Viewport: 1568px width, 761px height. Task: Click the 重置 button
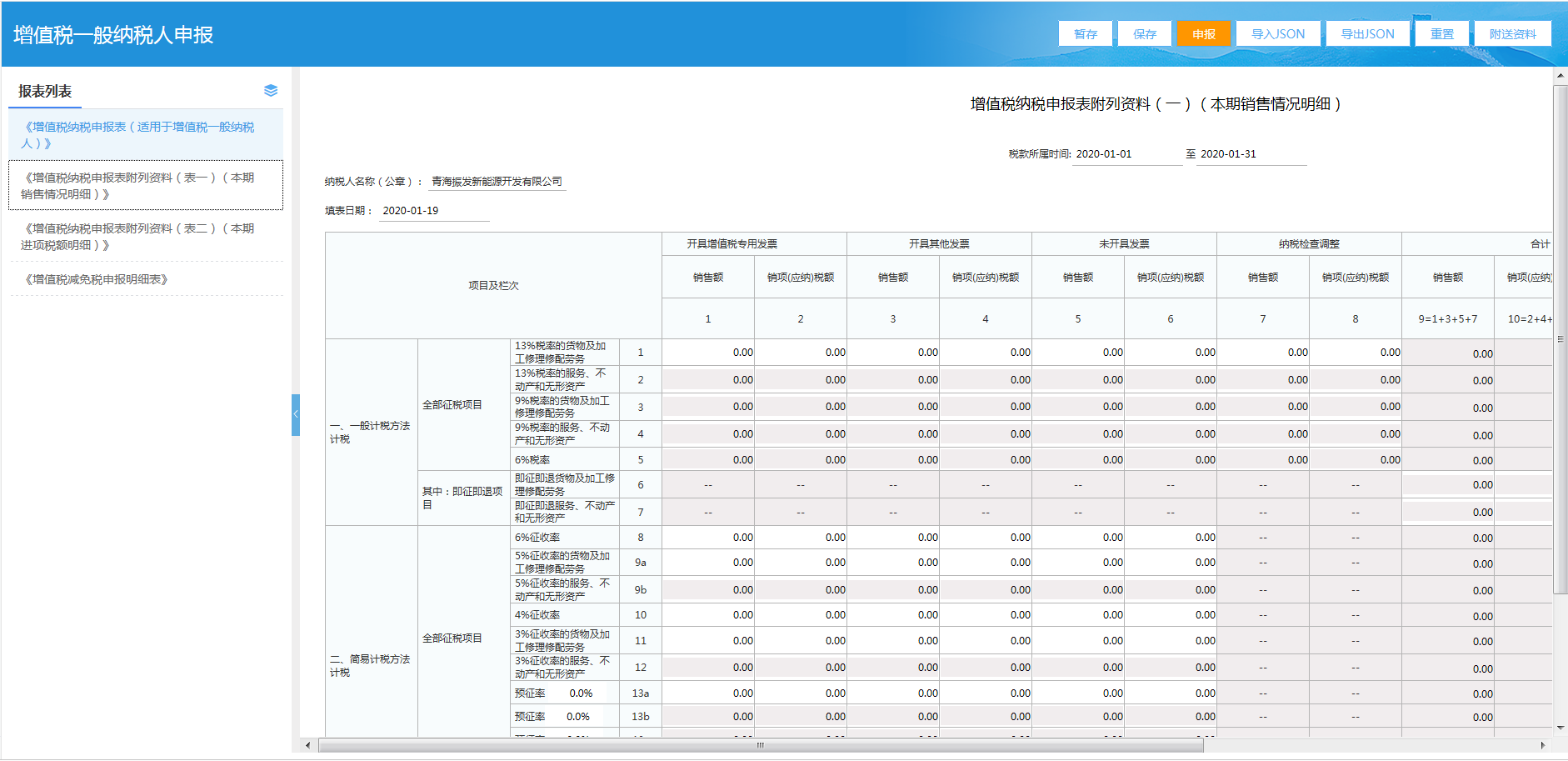pyautogui.click(x=1442, y=34)
